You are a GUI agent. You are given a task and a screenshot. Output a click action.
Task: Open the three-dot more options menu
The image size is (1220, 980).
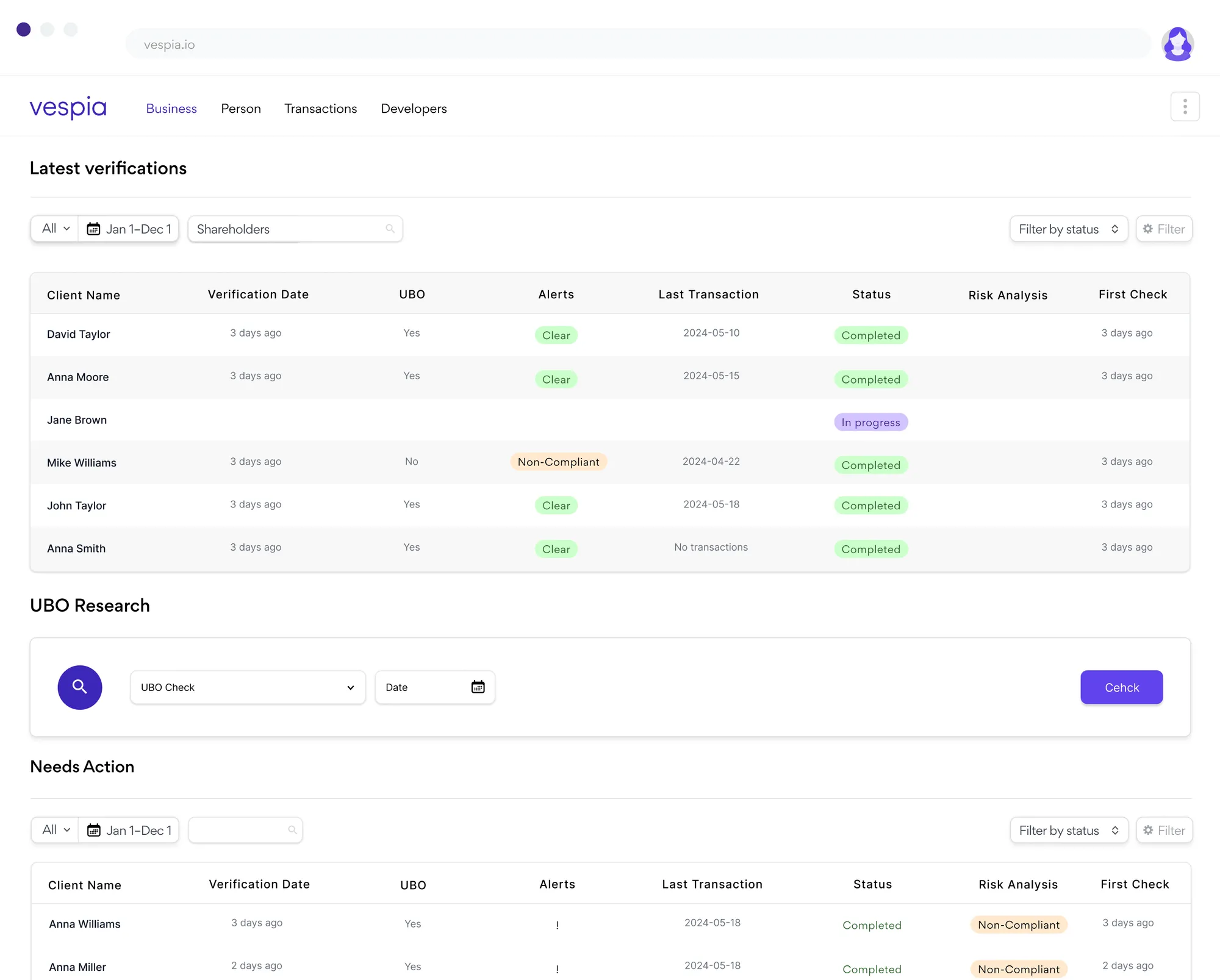pyautogui.click(x=1185, y=107)
